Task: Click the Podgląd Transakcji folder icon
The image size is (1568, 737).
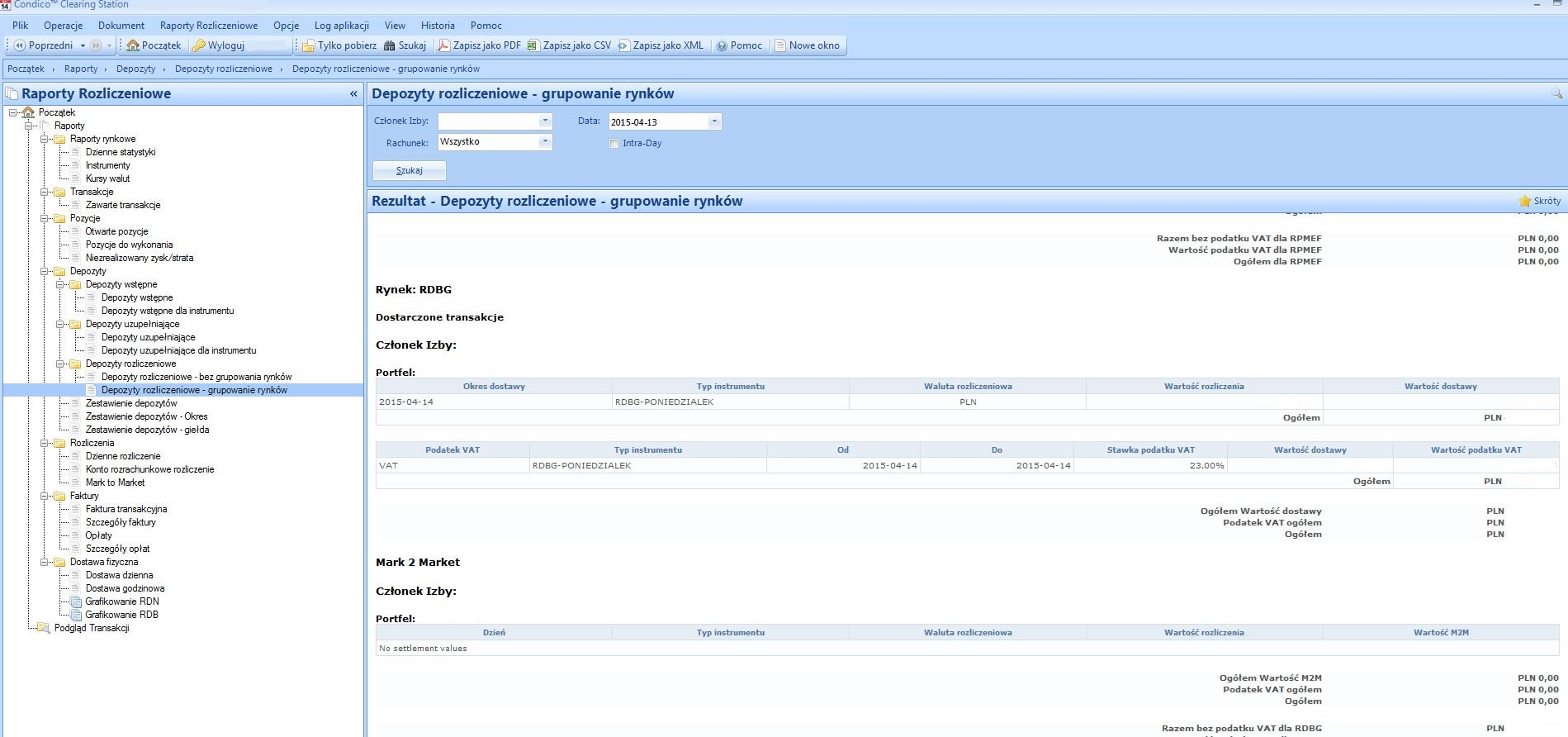Action: (x=44, y=628)
